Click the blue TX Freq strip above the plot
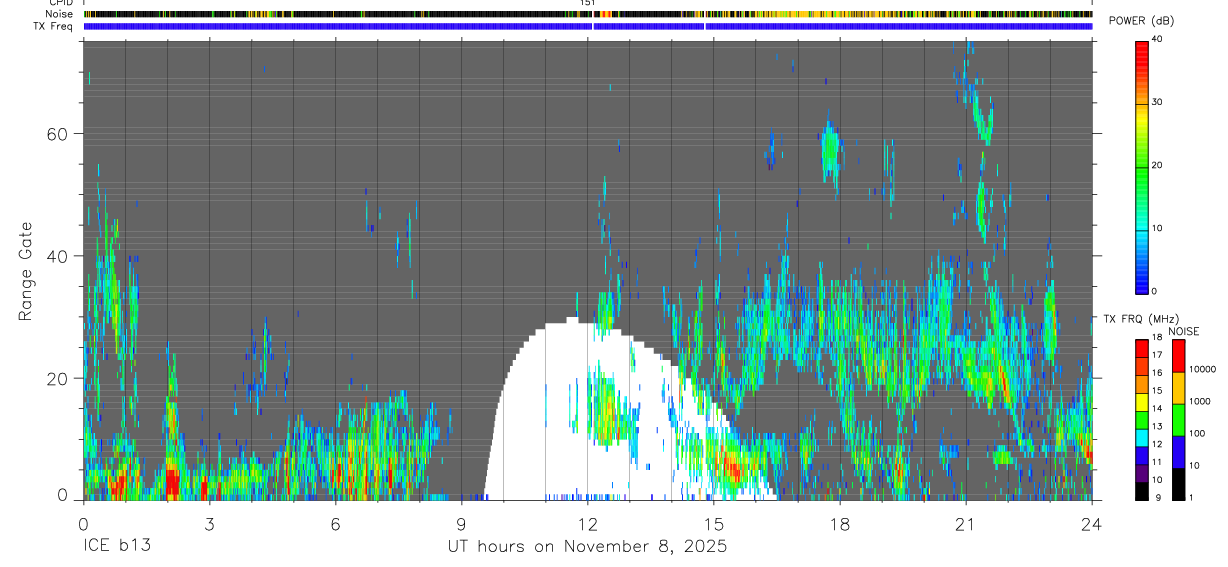The image size is (1228, 567). click(588, 26)
